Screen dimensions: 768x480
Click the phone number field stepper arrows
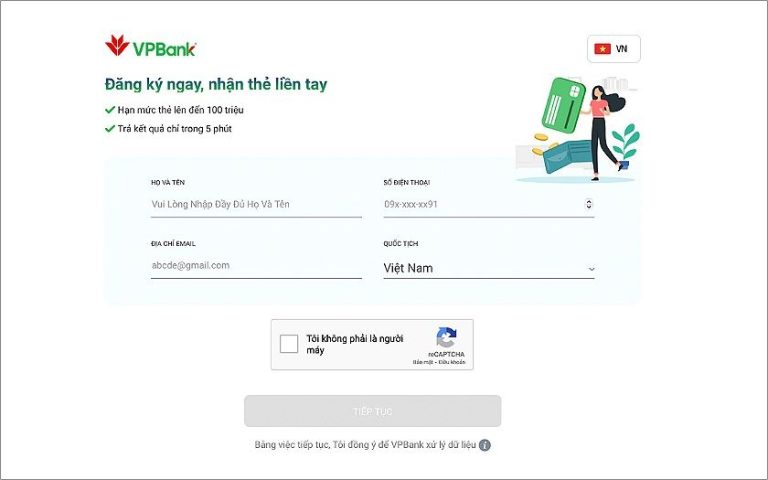[589, 204]
